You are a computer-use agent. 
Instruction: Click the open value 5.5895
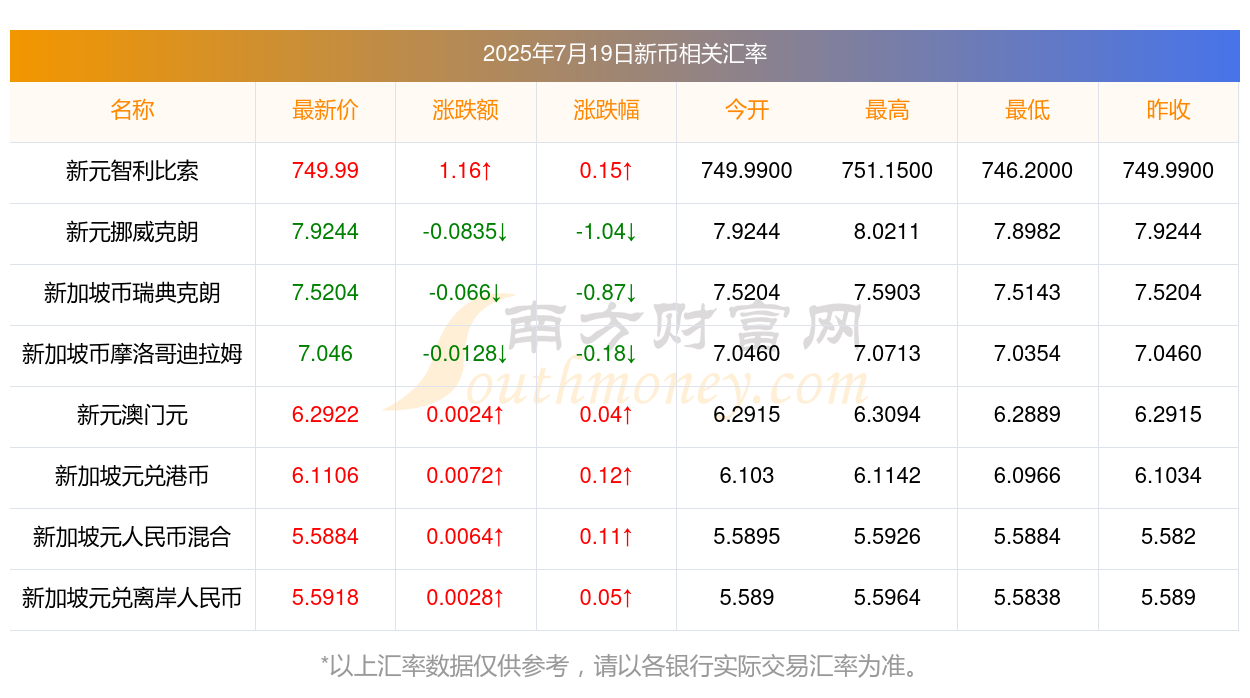[747, 537]
